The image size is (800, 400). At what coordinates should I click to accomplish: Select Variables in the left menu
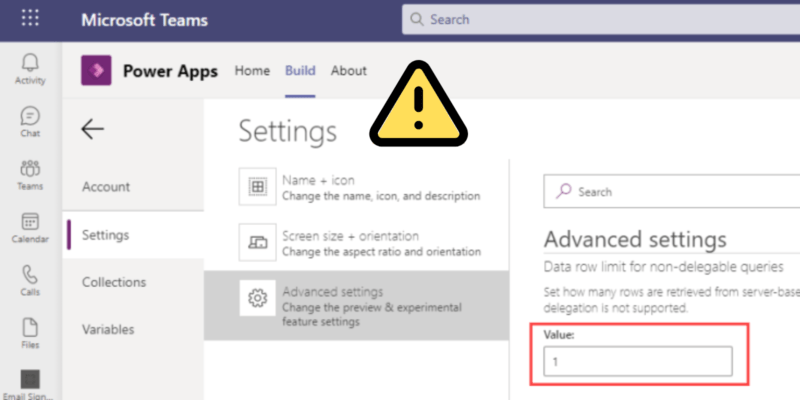[108, 329]
